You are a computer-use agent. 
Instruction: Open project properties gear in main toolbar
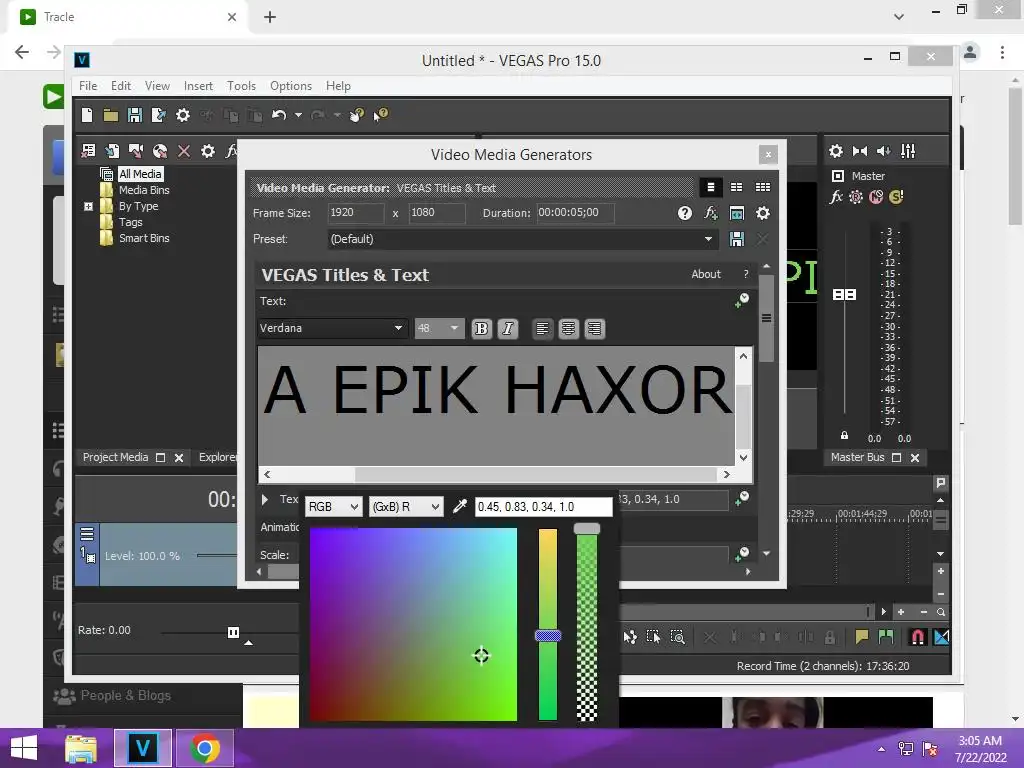tap(183, 115)
